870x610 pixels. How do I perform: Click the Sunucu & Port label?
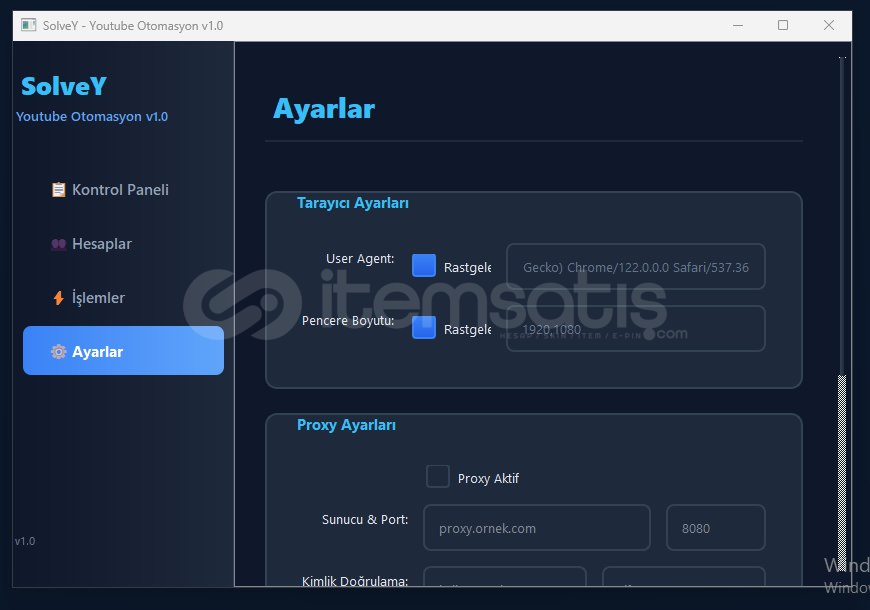365,520
